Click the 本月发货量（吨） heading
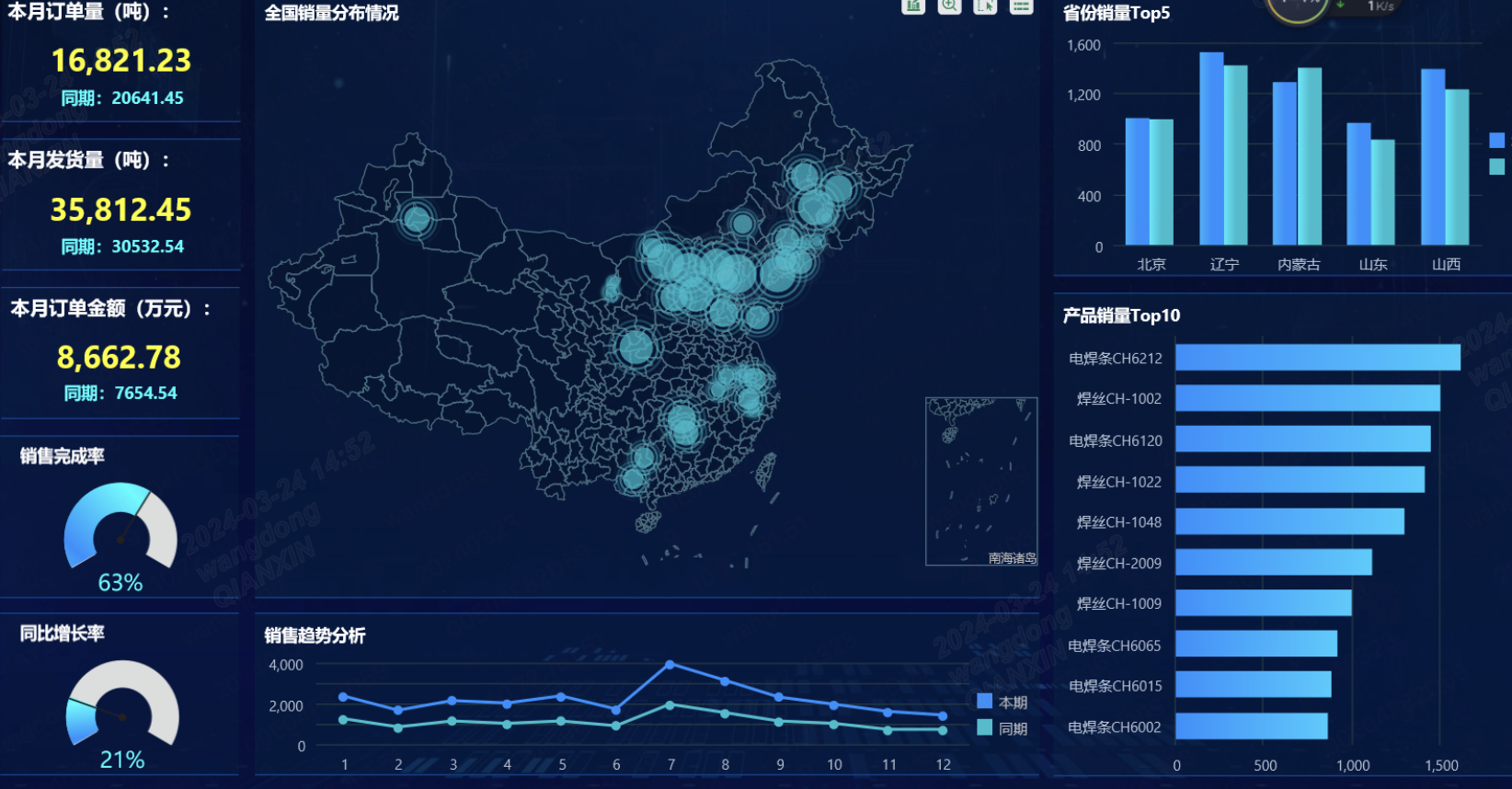This screenshot has width=1512, height=789. click(x=89, y=160)
